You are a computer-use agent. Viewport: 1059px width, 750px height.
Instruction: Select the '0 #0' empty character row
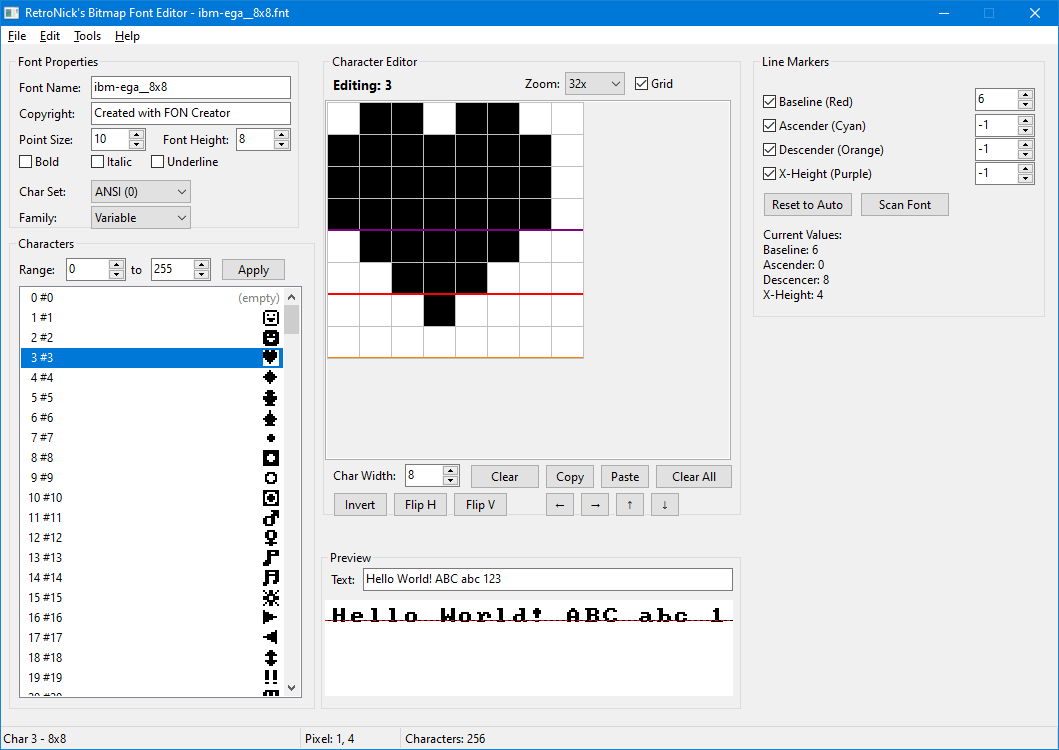click(x=152, y=298)
